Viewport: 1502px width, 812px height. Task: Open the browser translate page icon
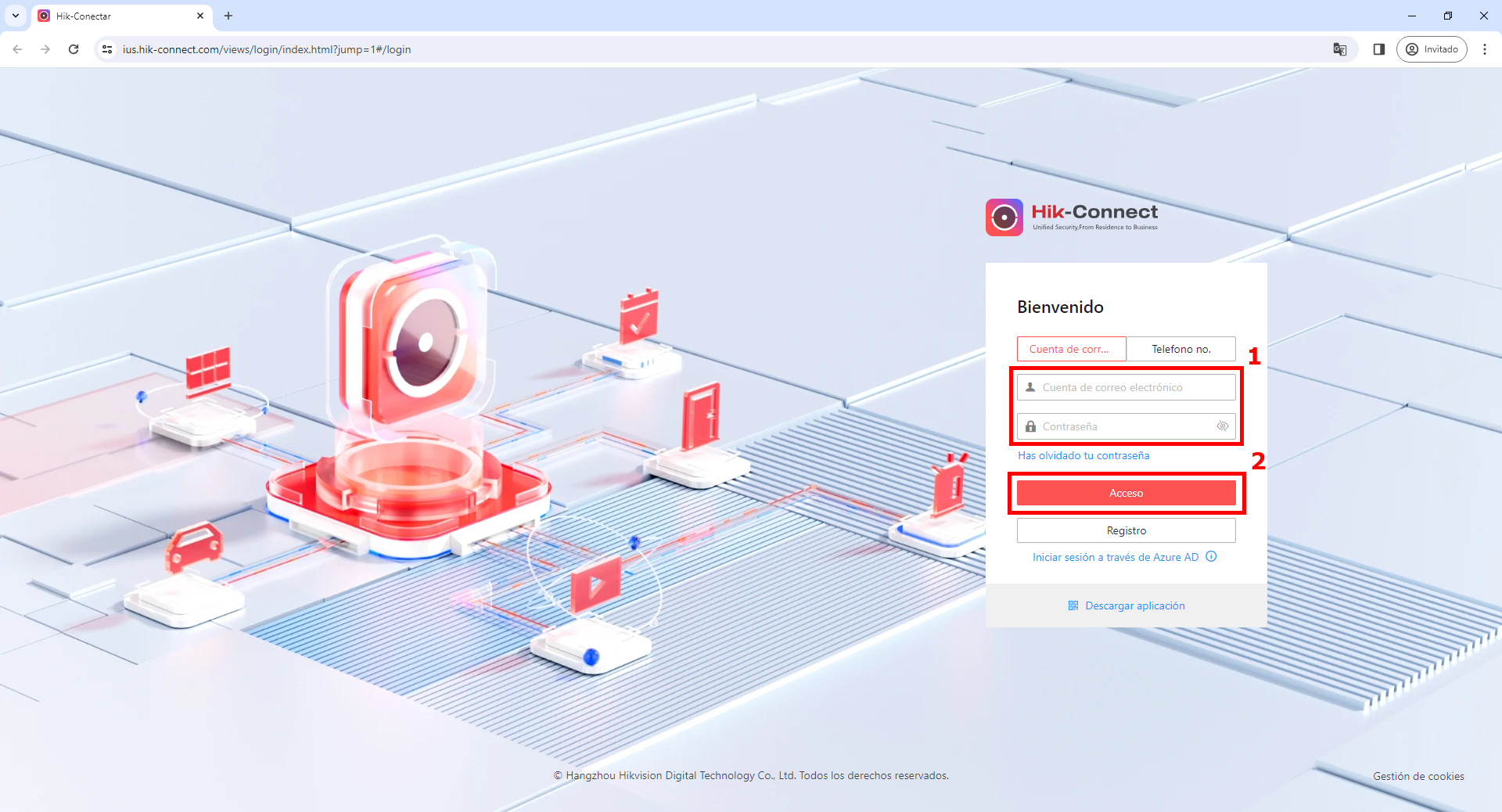pyautogui.click(x=1340, y=49)
